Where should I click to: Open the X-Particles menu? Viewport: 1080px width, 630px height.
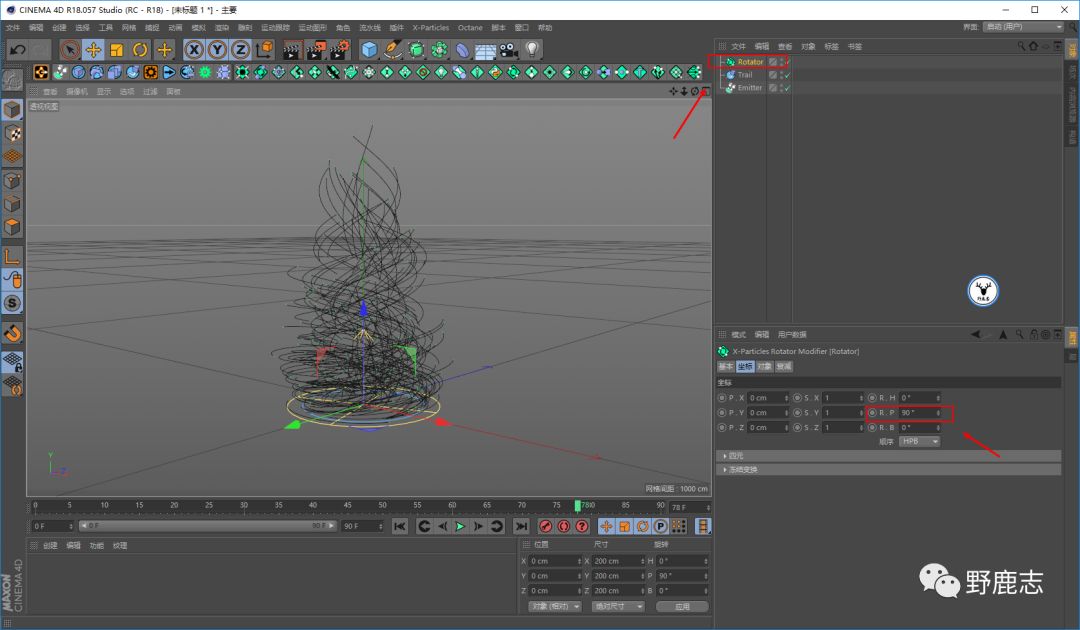(431, 28)
